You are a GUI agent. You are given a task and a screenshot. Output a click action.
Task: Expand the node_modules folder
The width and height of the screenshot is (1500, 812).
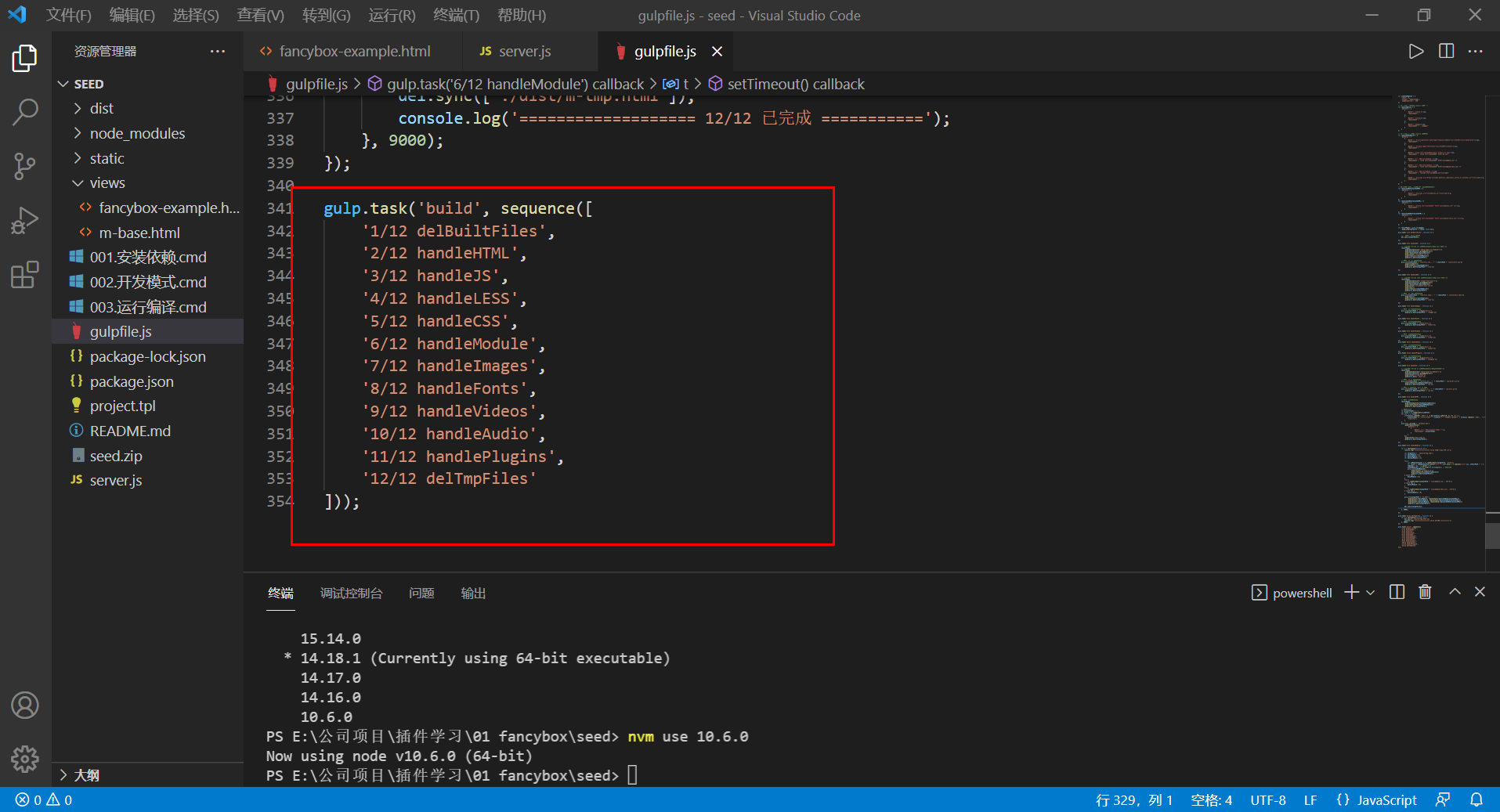147,134
